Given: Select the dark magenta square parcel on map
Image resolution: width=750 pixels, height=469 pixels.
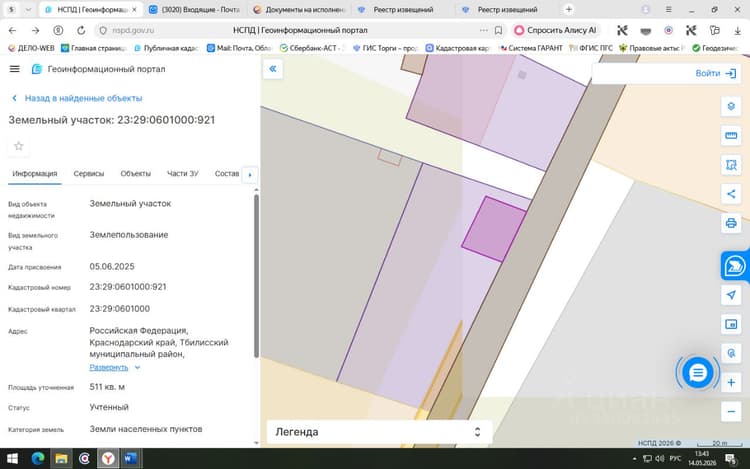Looking at the screenshot, I should (x=494, y=229).
